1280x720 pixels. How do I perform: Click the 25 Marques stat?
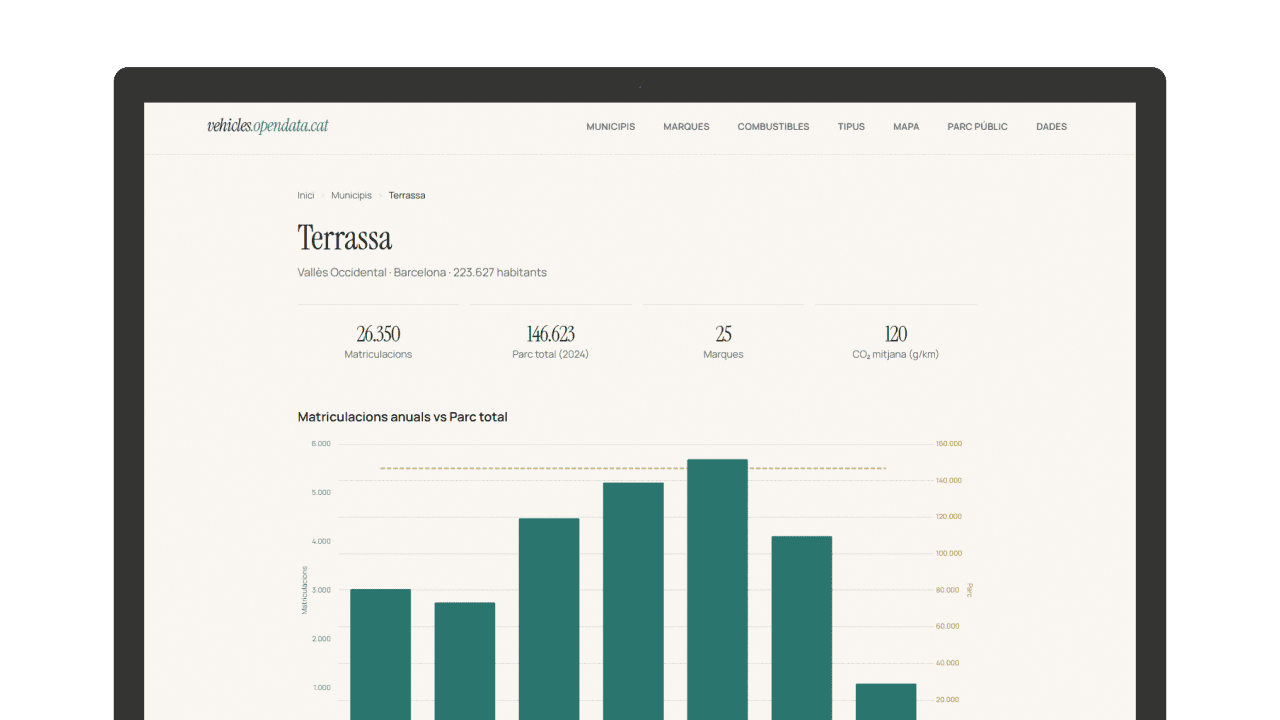tap(723, 341)
